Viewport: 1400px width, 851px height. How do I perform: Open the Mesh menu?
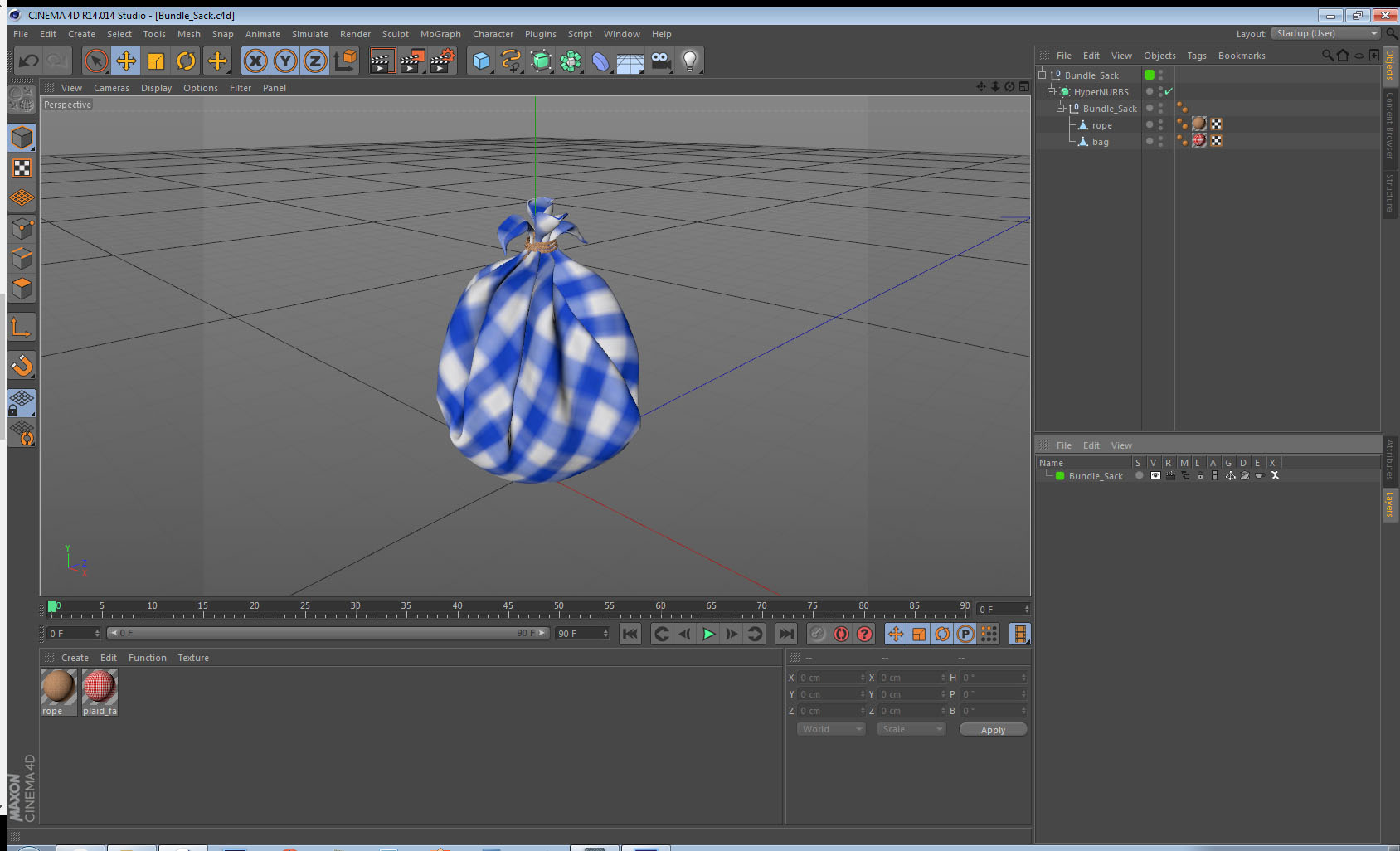[188, 34]
